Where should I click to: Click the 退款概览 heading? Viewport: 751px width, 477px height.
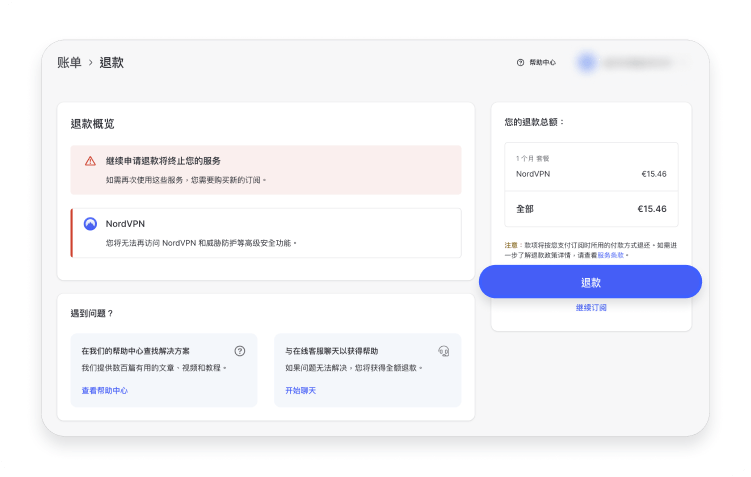click(x=92, y=124)
